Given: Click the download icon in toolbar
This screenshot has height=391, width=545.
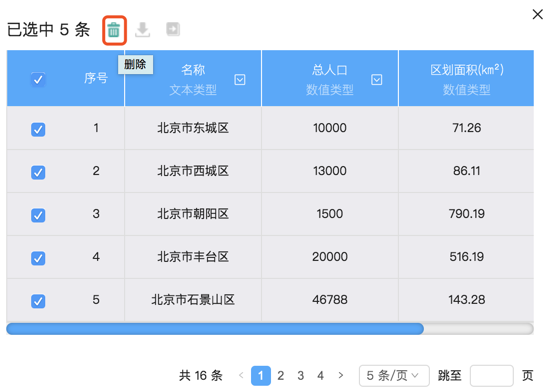Looking at the screenshot, I should pos(143,30).
